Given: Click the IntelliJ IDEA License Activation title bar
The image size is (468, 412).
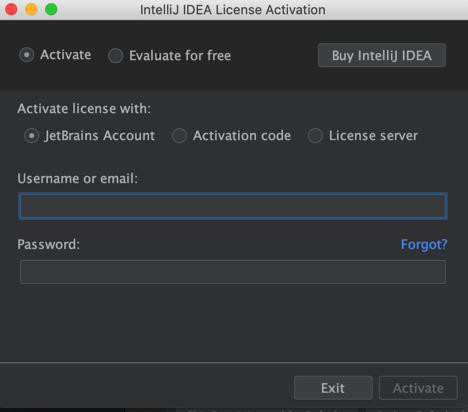Looking at the screenshot, I should [233, 10].
